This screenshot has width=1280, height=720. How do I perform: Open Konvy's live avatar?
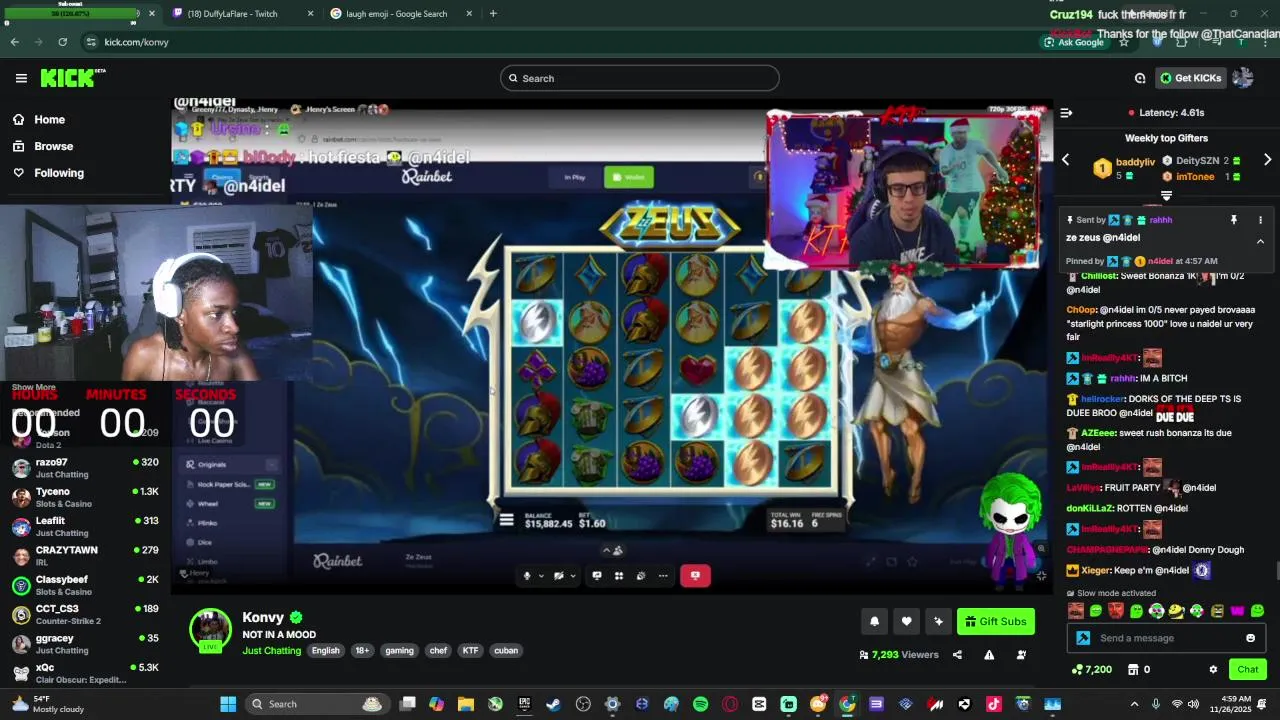(x=211, y=629)
